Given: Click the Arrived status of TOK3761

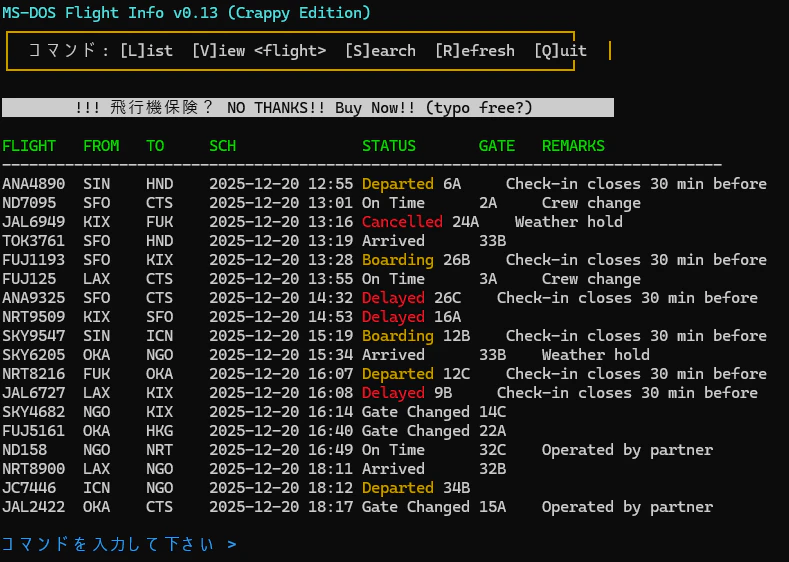Looking at the screenshot, I should [393, 241].
